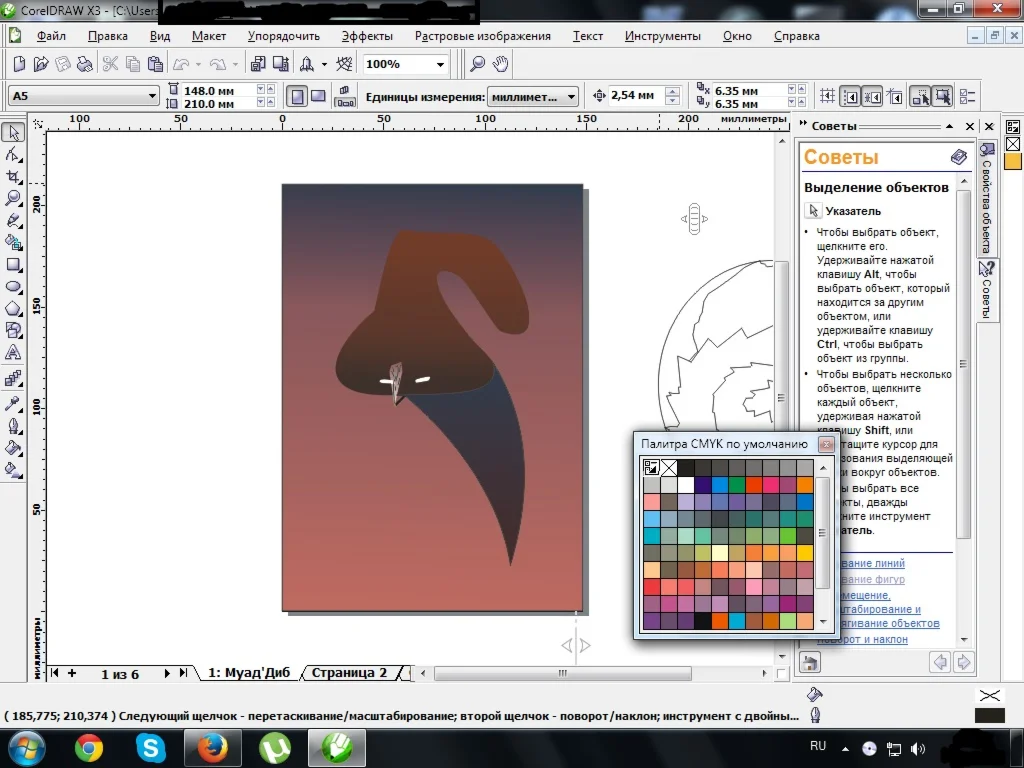Select the Rectangle tool
The width and height of the screenshot is (1024, 768).
tap(14, 265)
